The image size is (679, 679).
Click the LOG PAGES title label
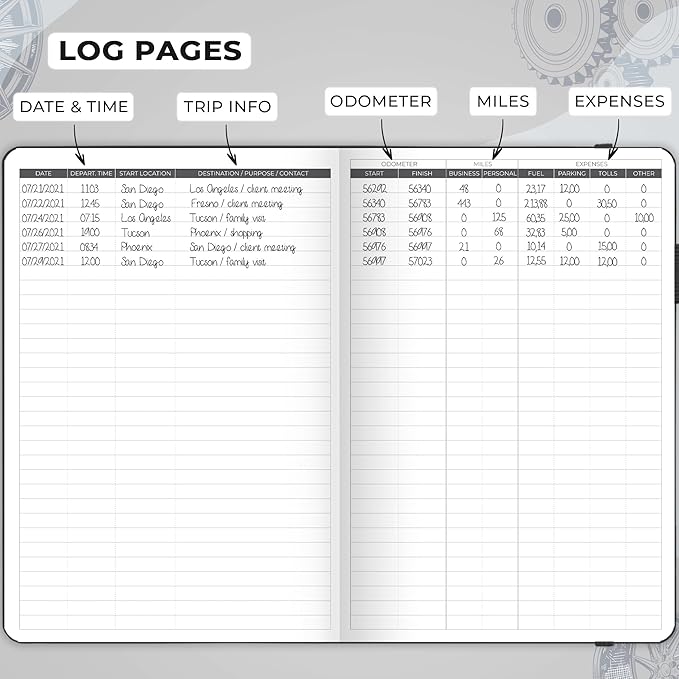149,51
